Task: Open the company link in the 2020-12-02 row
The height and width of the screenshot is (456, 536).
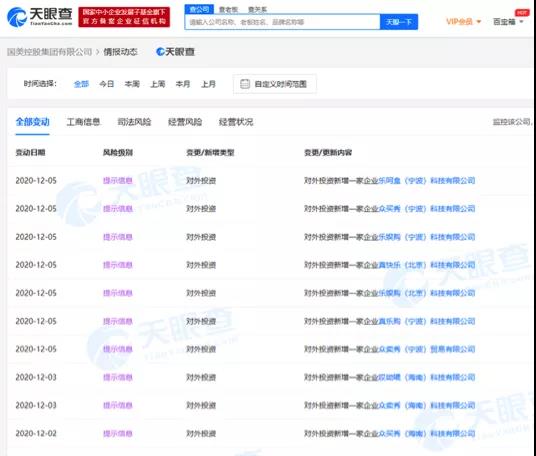Action: (427, 433)
